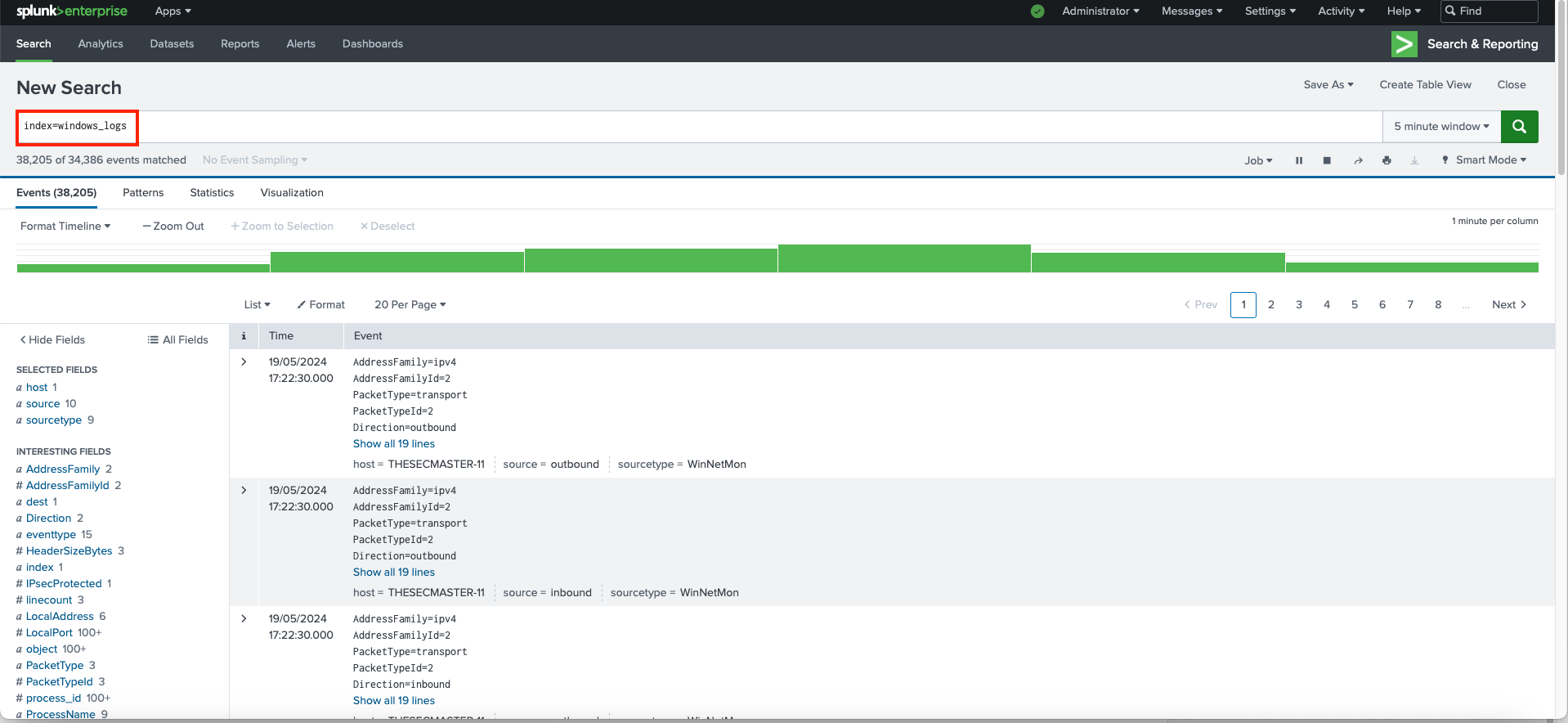The height and width of the screenshot is (723, 1568).
Task: Click the Format button with pencil
Action: 320,305
